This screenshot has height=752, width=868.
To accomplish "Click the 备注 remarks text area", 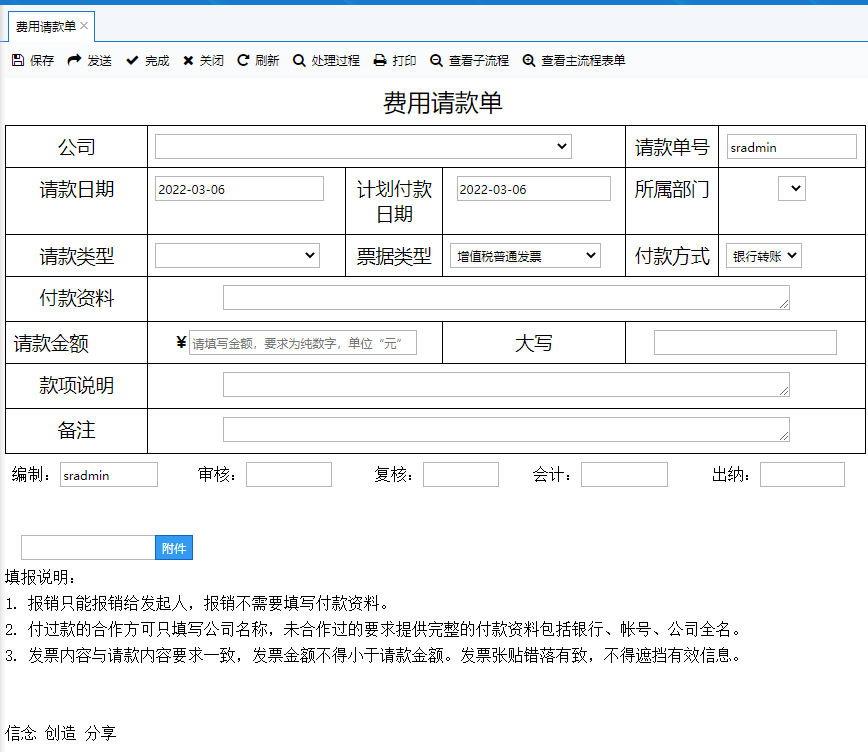I will coord(506,430).
